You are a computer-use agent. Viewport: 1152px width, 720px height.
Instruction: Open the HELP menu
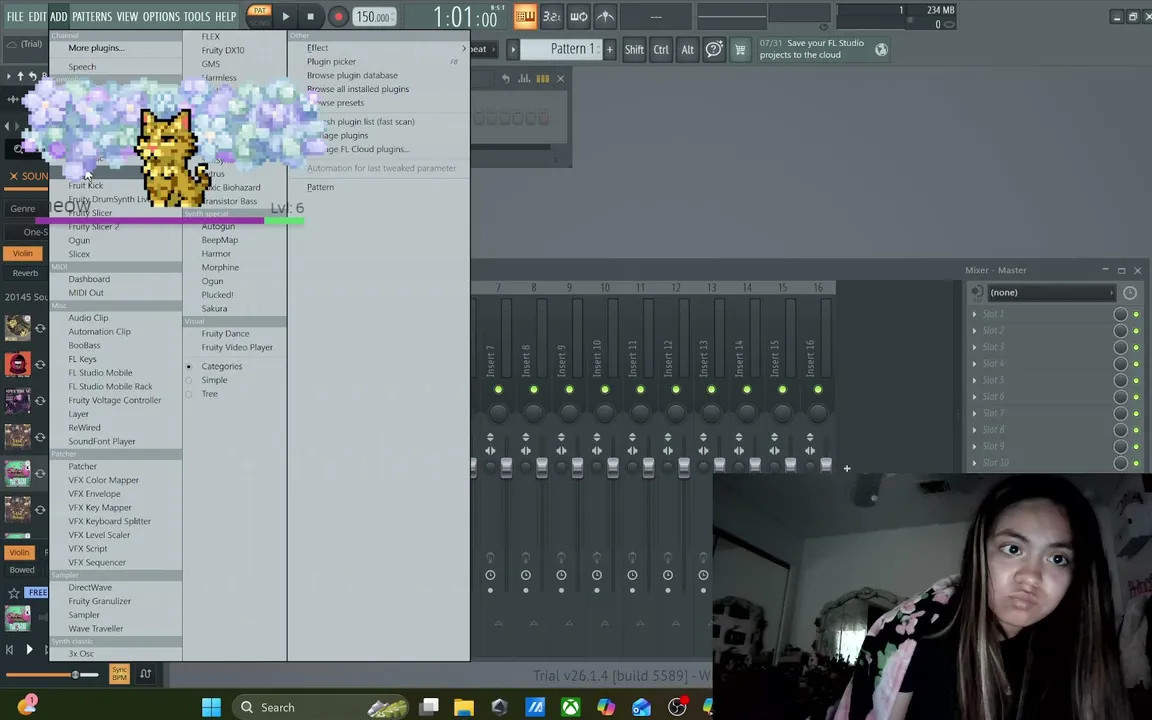(x=226, y=16)
